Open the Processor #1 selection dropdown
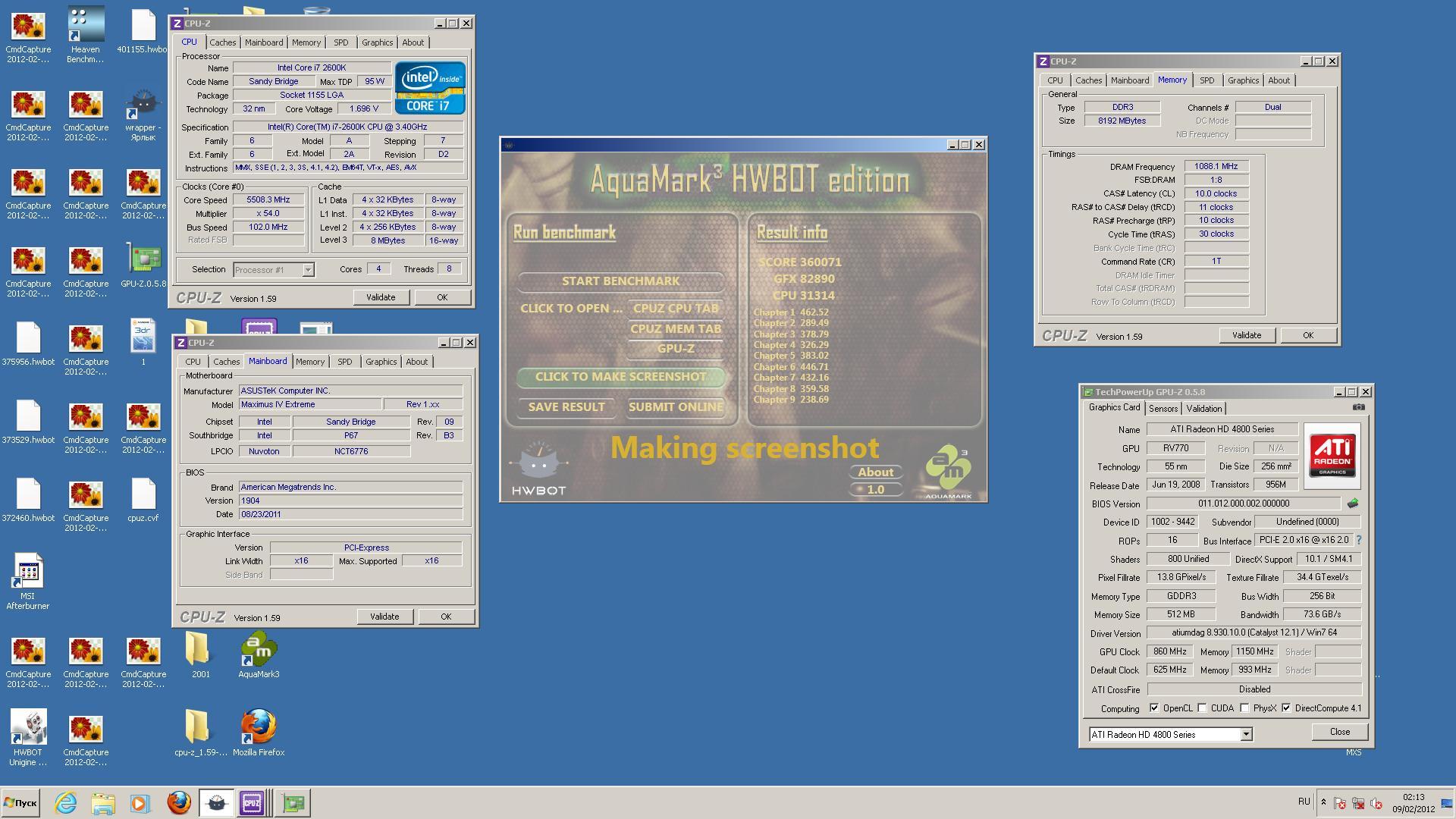The height and width of the screenshot is (819, 1456). coord(308,269)
